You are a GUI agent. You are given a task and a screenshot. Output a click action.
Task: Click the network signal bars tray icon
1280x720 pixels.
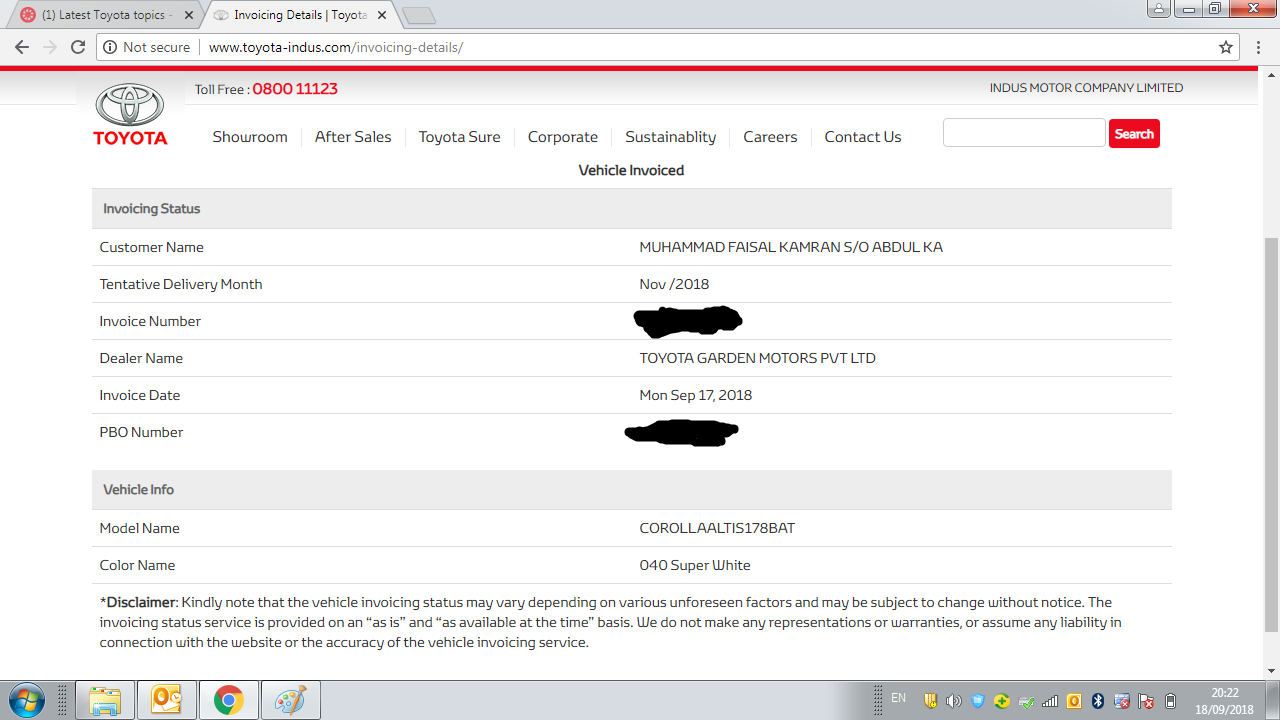pos(1050,701)
